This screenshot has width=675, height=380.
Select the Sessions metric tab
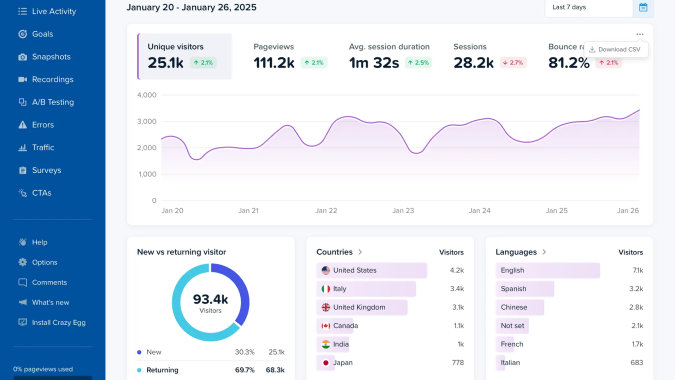tap(490, 56)
